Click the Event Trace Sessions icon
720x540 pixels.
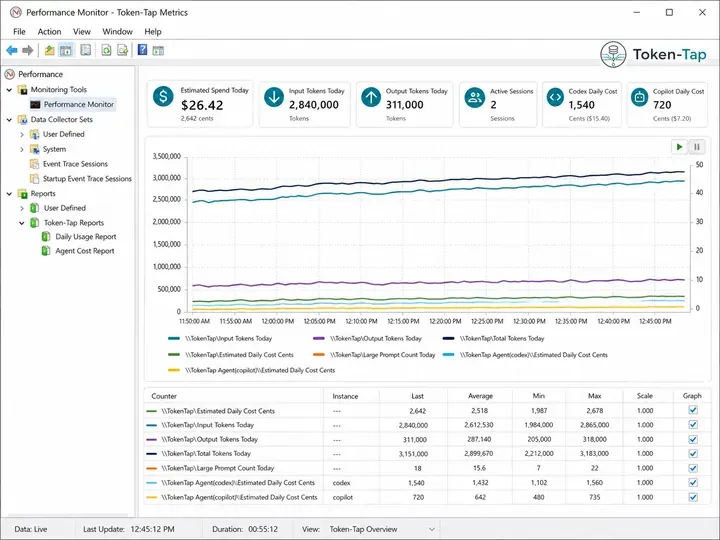[34, 164]
